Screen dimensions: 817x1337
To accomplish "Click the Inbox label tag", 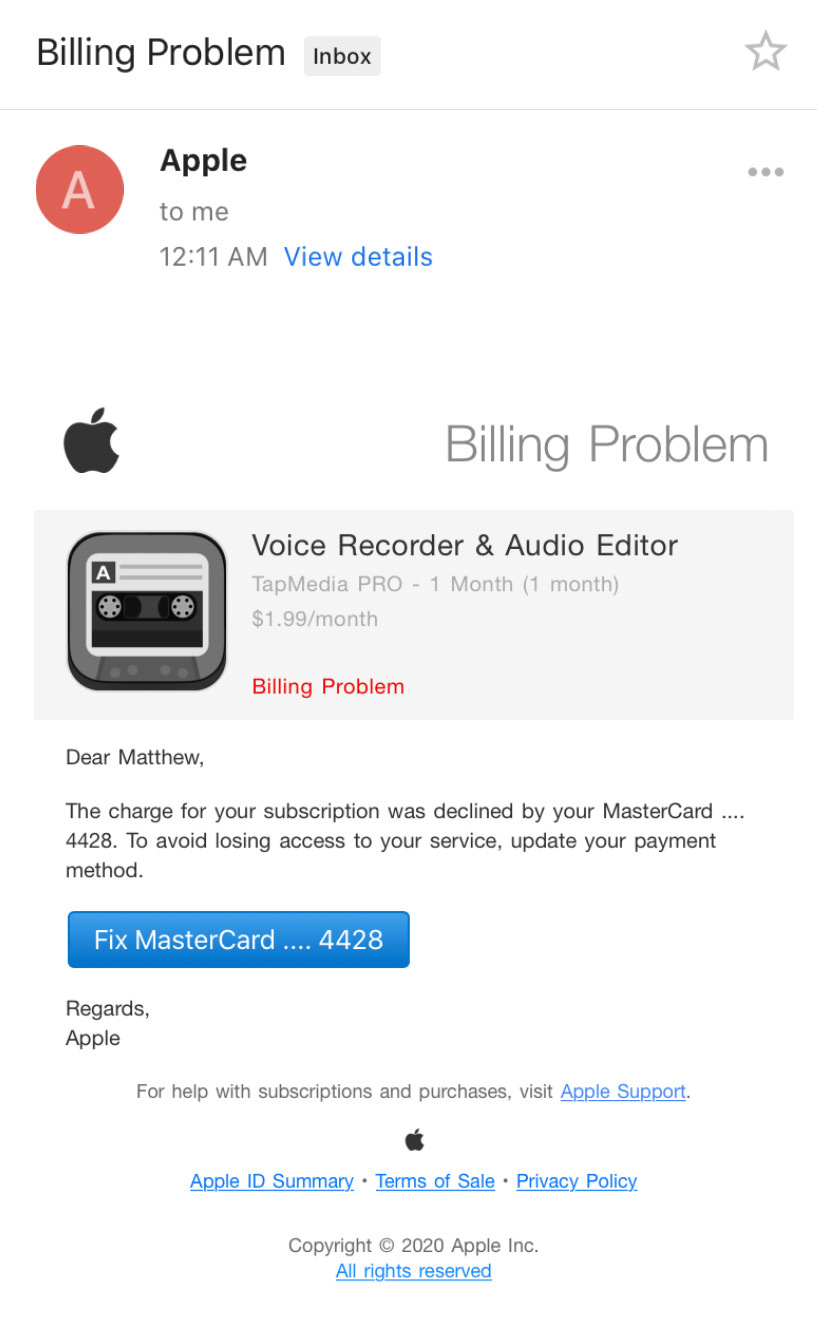I will [342, 56].
